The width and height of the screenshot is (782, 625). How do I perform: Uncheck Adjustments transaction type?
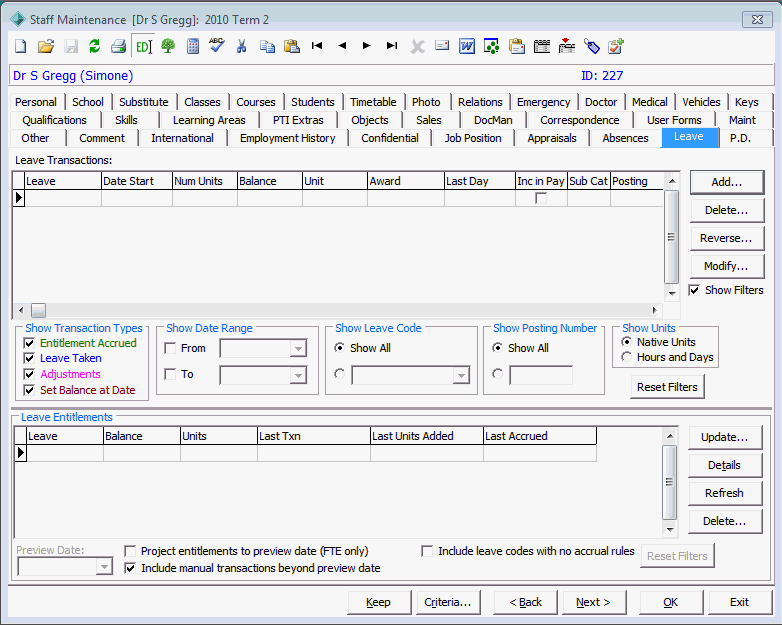point(29,374)
